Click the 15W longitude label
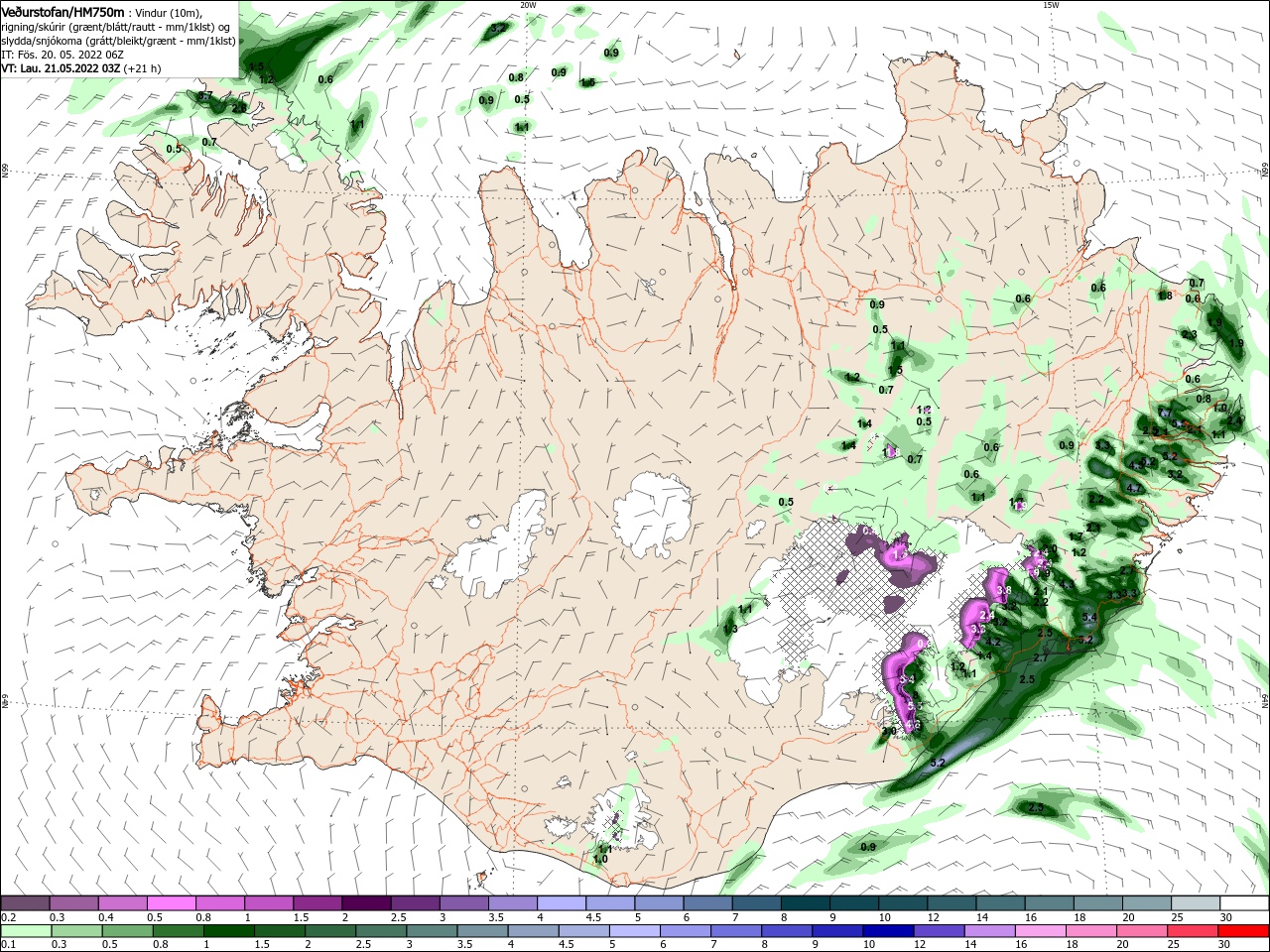The image size is (1270, 952). coord(1051,5)
